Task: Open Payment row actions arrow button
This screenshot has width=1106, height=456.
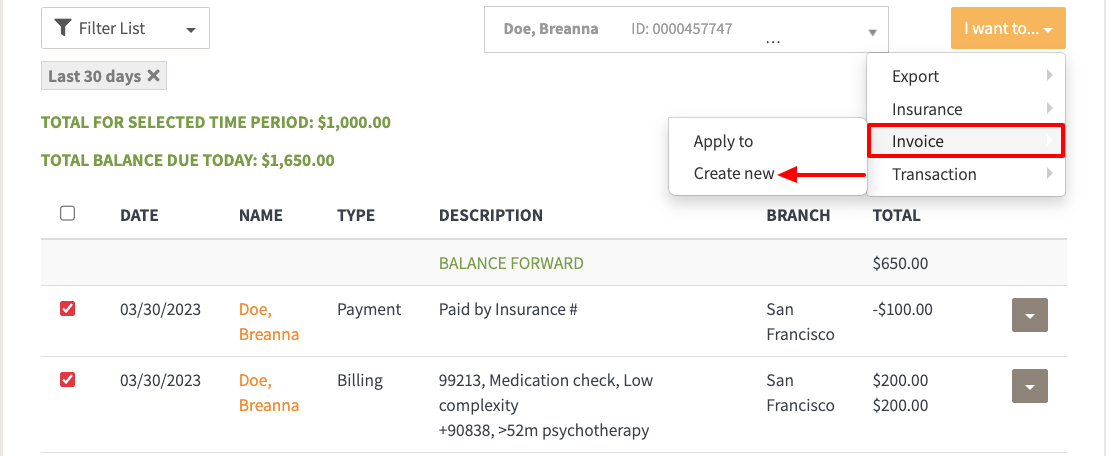Action: tap(1030, 316)
